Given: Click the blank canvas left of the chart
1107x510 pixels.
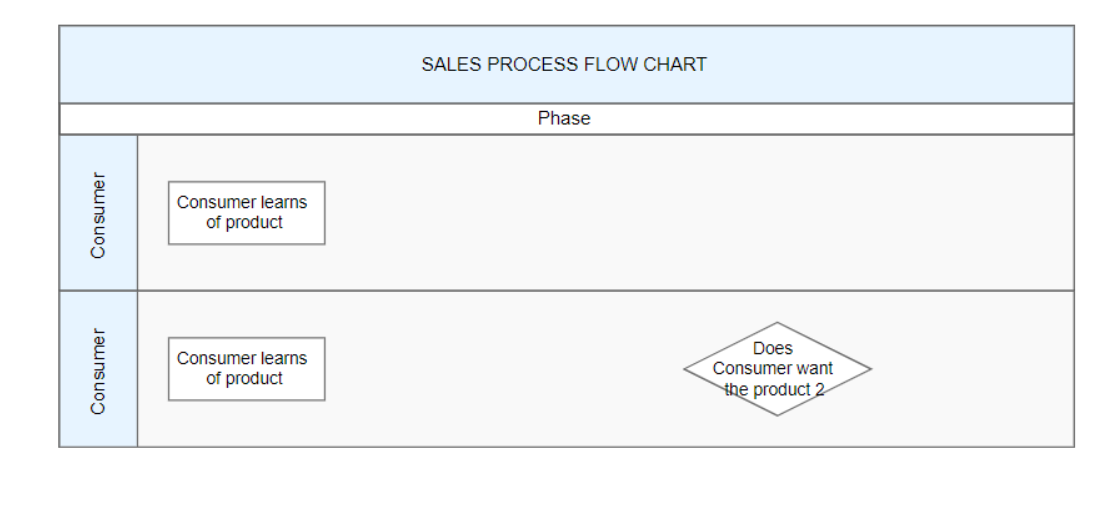Looking at the screenshot, I should click(28, 250).
